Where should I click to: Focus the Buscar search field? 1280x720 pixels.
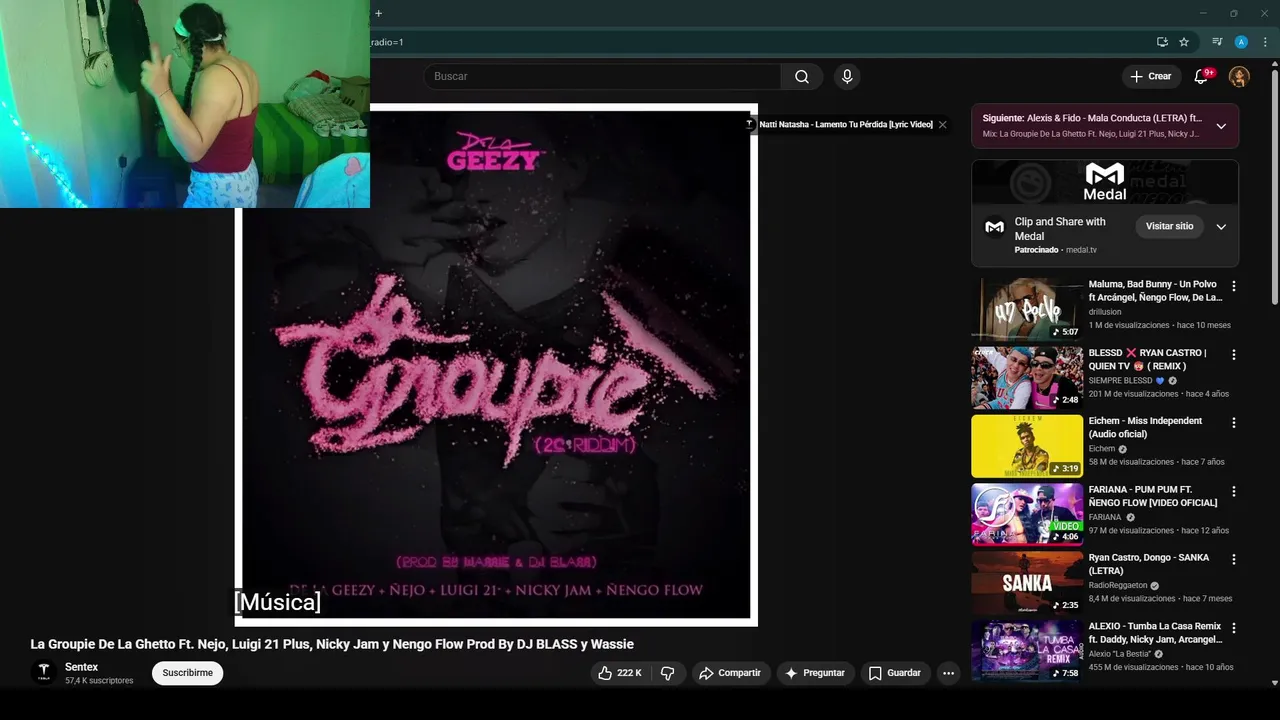602,76
